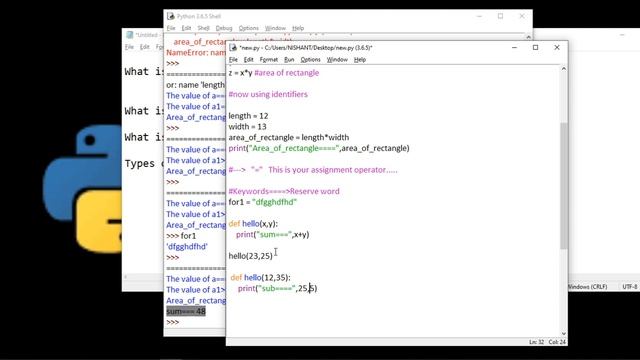Image resolution: width=640 pixels, height=360 pixels.
Task: Click the last '>>>' prompt in shell
Action: 172,322
